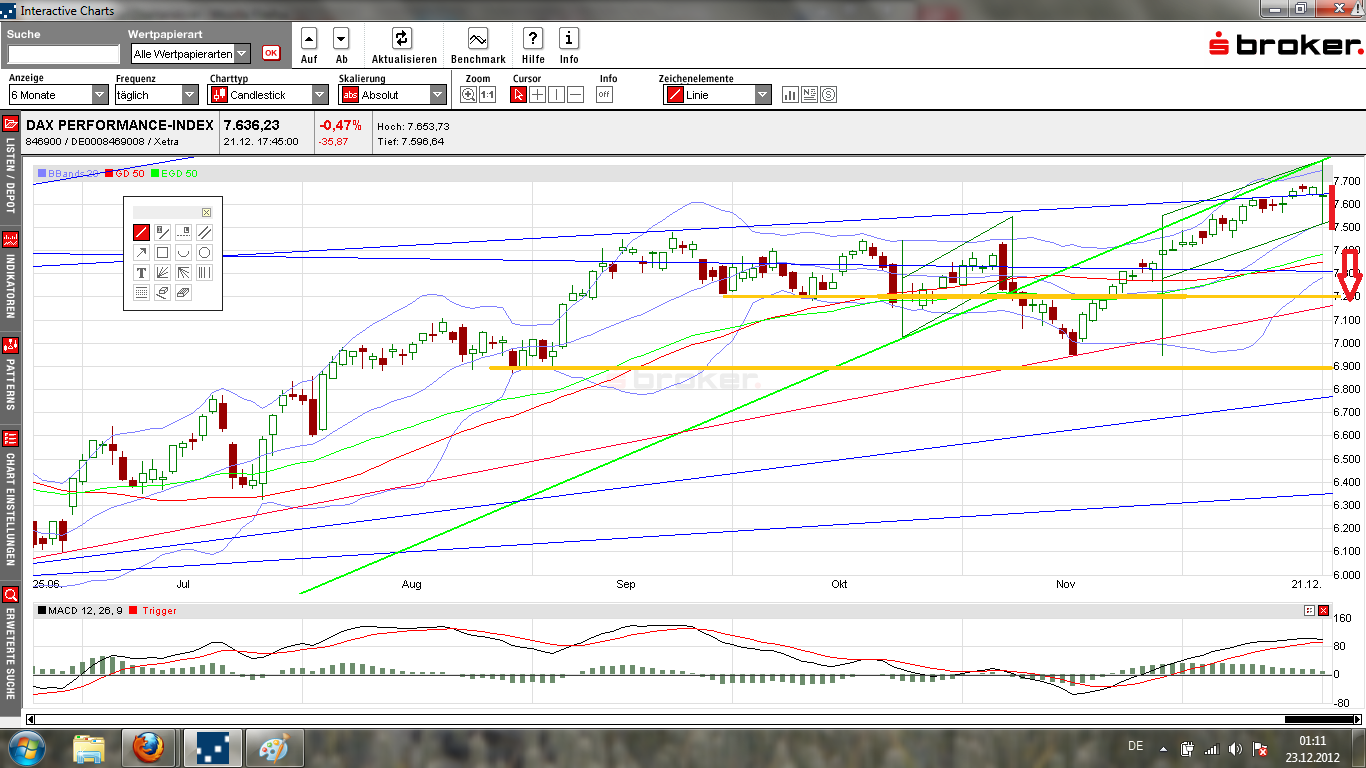Click the Zoom in magnifier icon

(x=468, y=95)
